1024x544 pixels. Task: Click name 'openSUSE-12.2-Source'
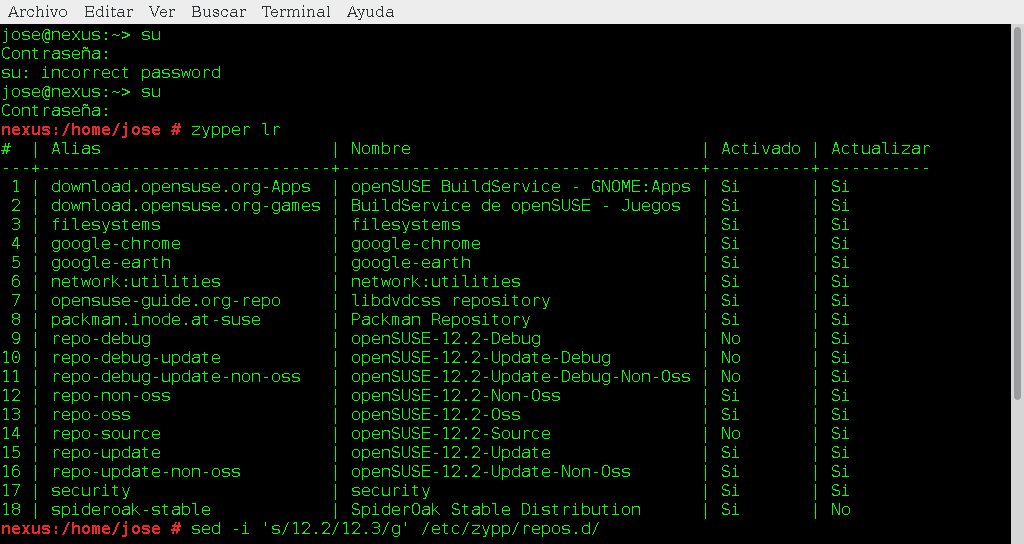tap(451, 433)
